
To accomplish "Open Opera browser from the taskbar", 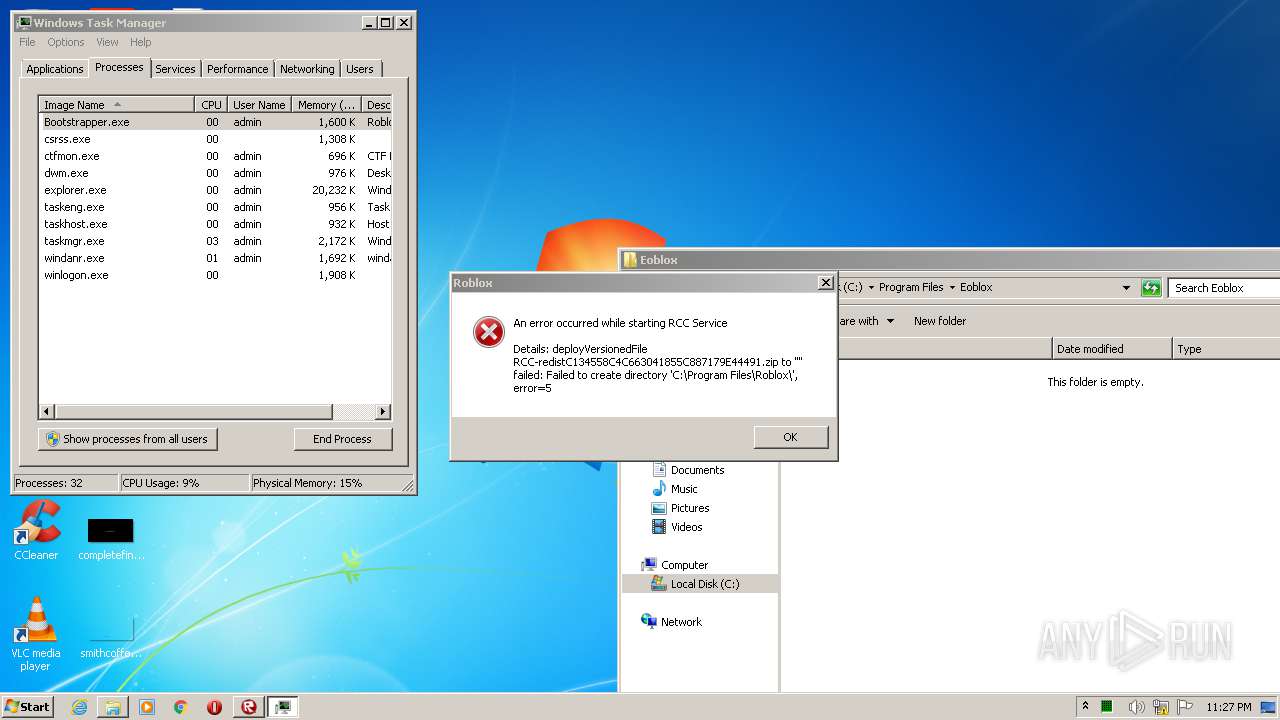I will 214,707.
